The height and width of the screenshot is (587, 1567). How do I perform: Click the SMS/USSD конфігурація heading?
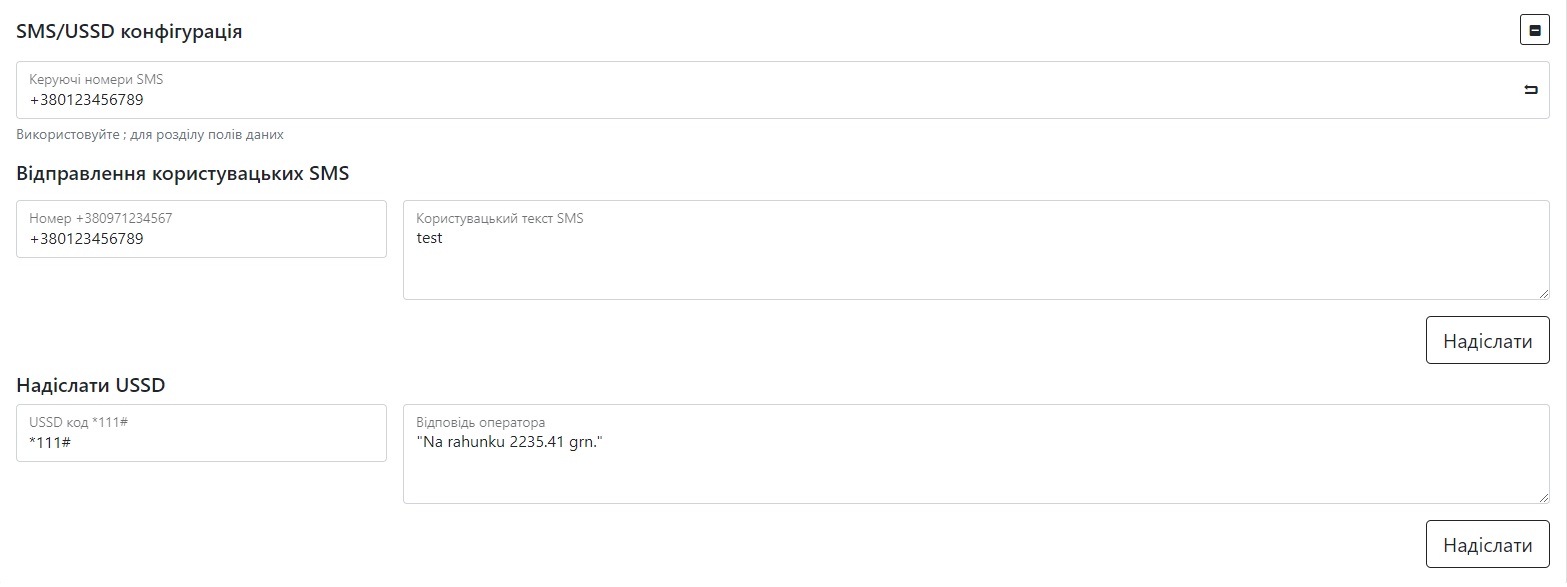[x=129, y=31]
